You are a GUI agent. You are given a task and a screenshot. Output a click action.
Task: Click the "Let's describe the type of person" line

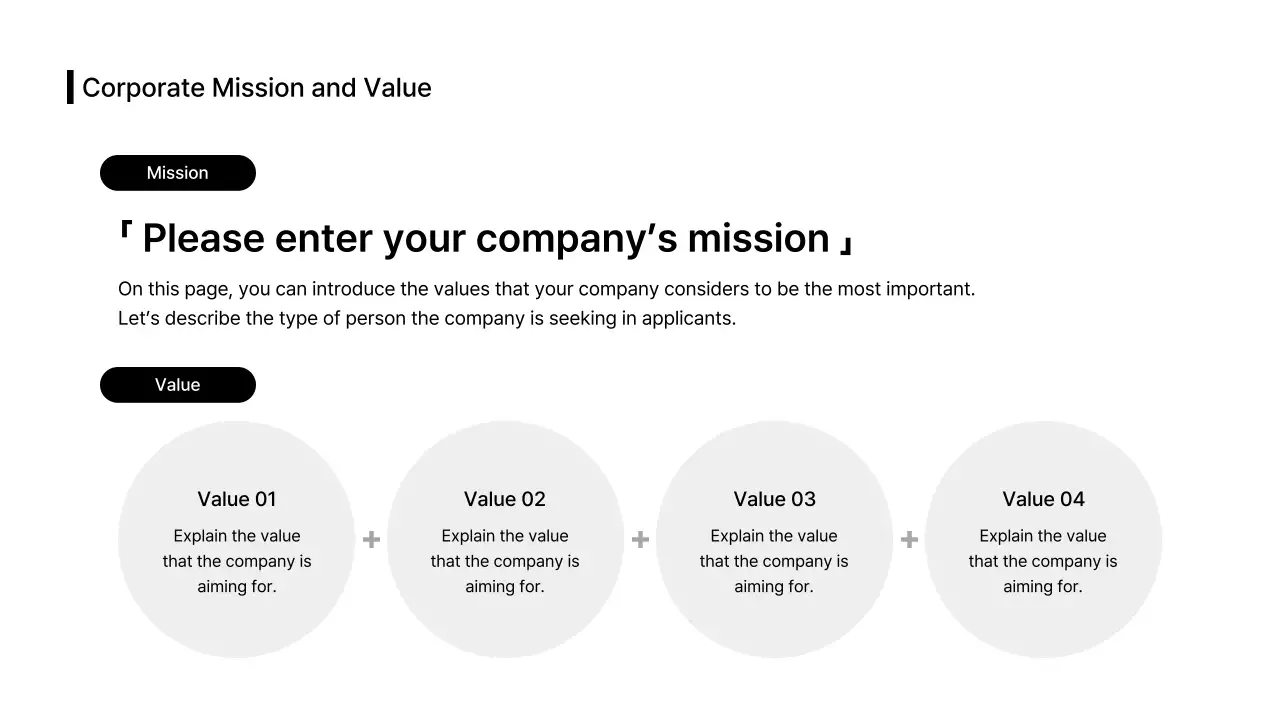(x=427, y=319)
